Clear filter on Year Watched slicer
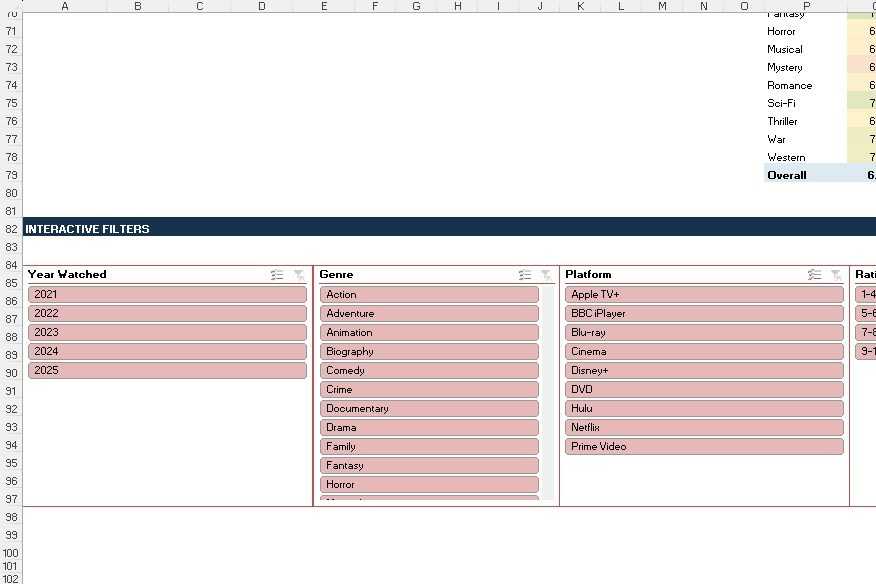 299,274
